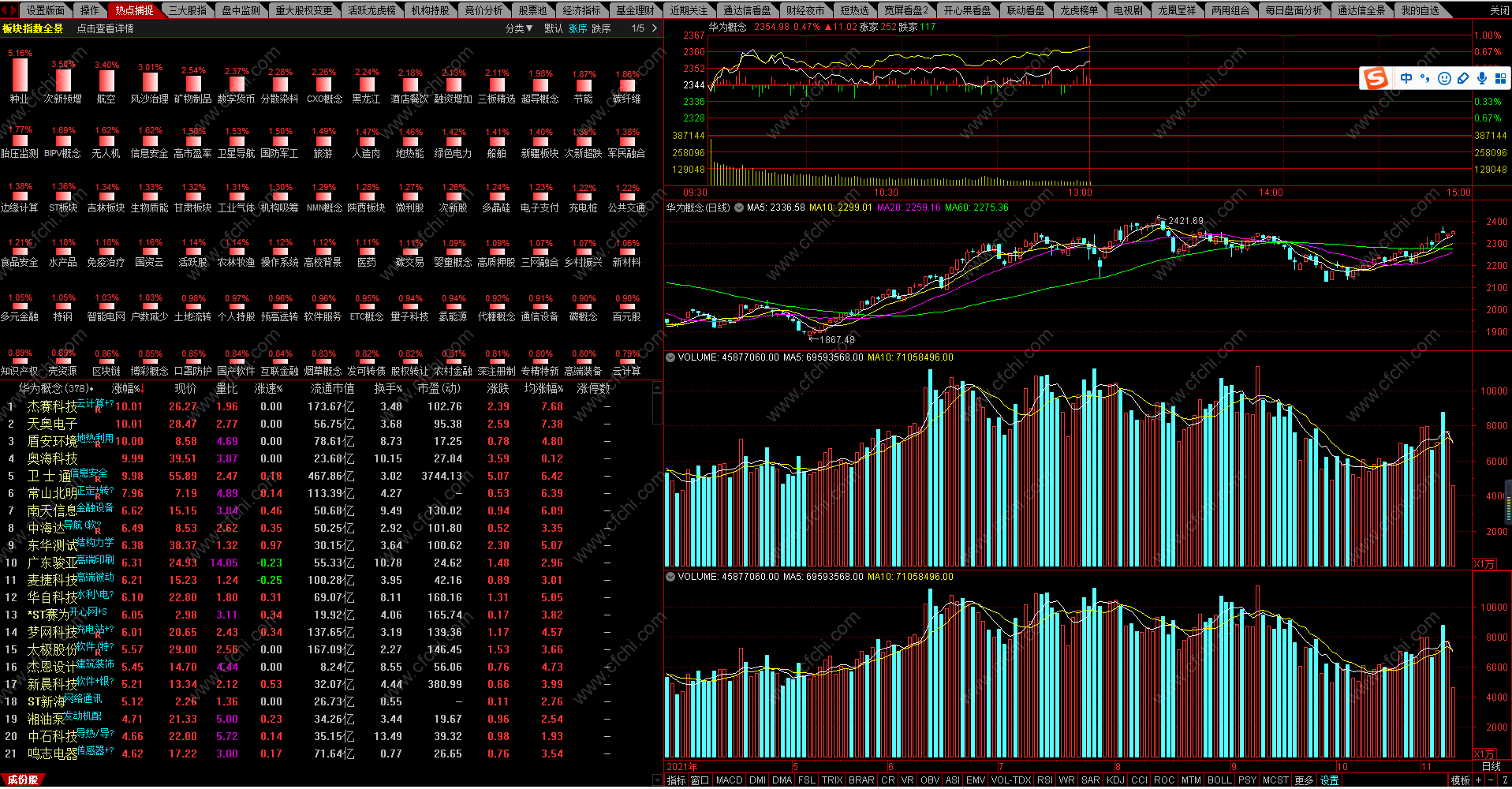The width and height of the screenshot is (1512, 789).
Task: Click circle icon of the upper VOLUME pane
Action: (670, 357)
